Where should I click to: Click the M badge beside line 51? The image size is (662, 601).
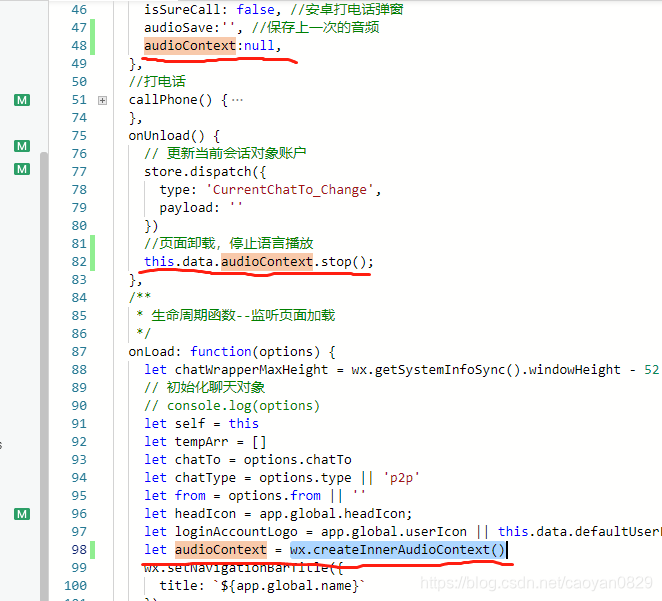click(22, 100)
